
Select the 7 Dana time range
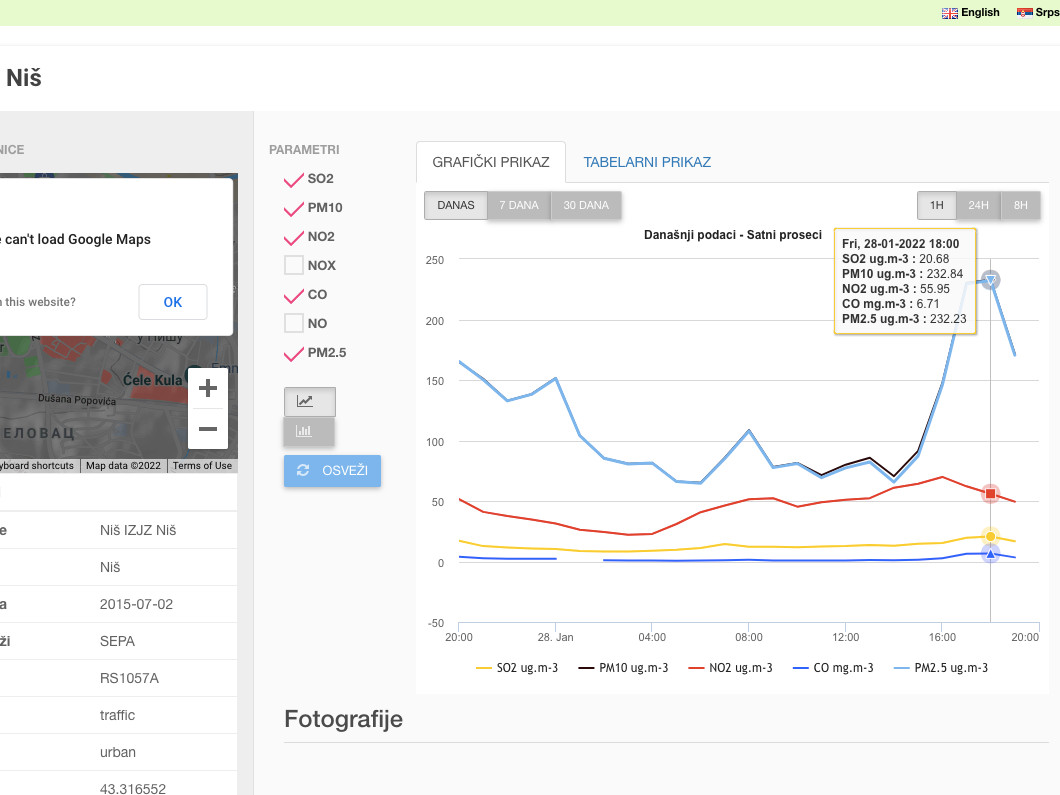(518, 205)
